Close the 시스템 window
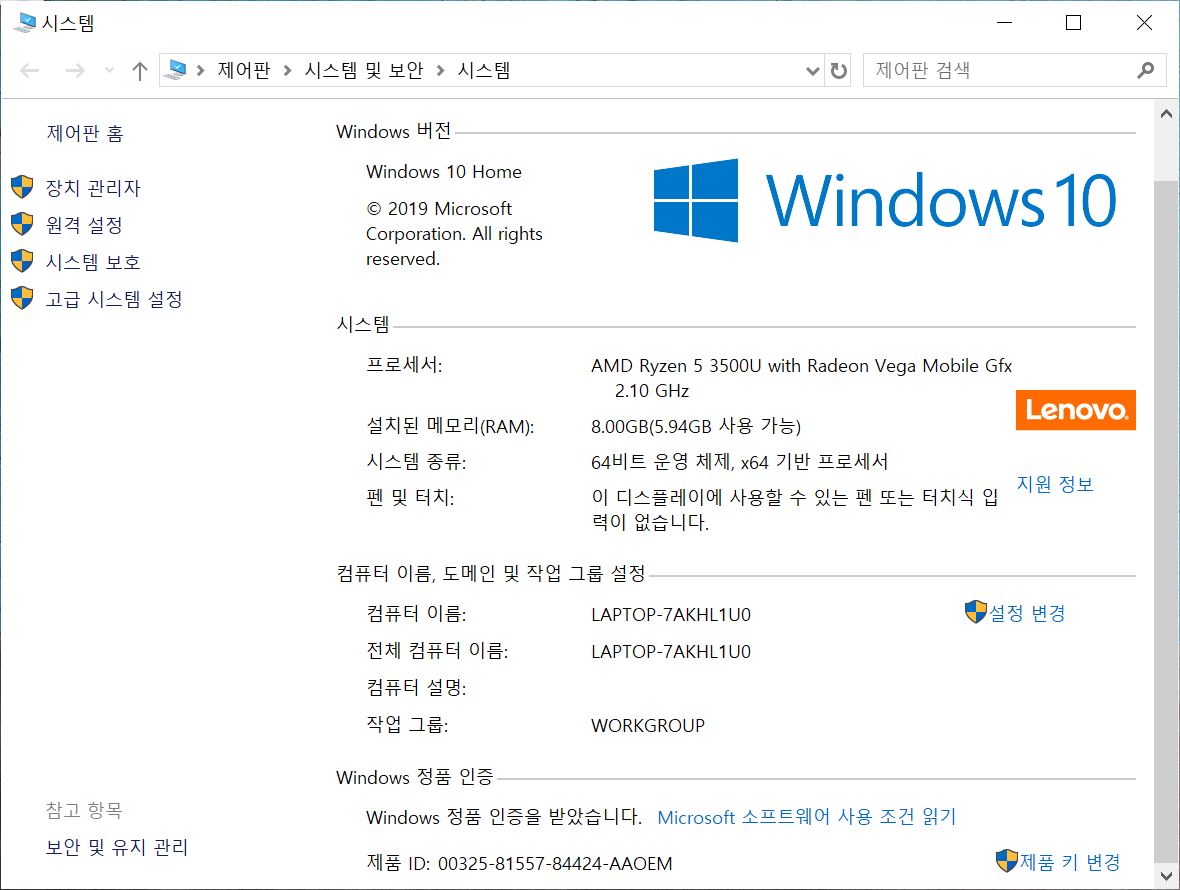Image resolution: width=1180 pixels, height=890 pixels. click(1144, 23)
